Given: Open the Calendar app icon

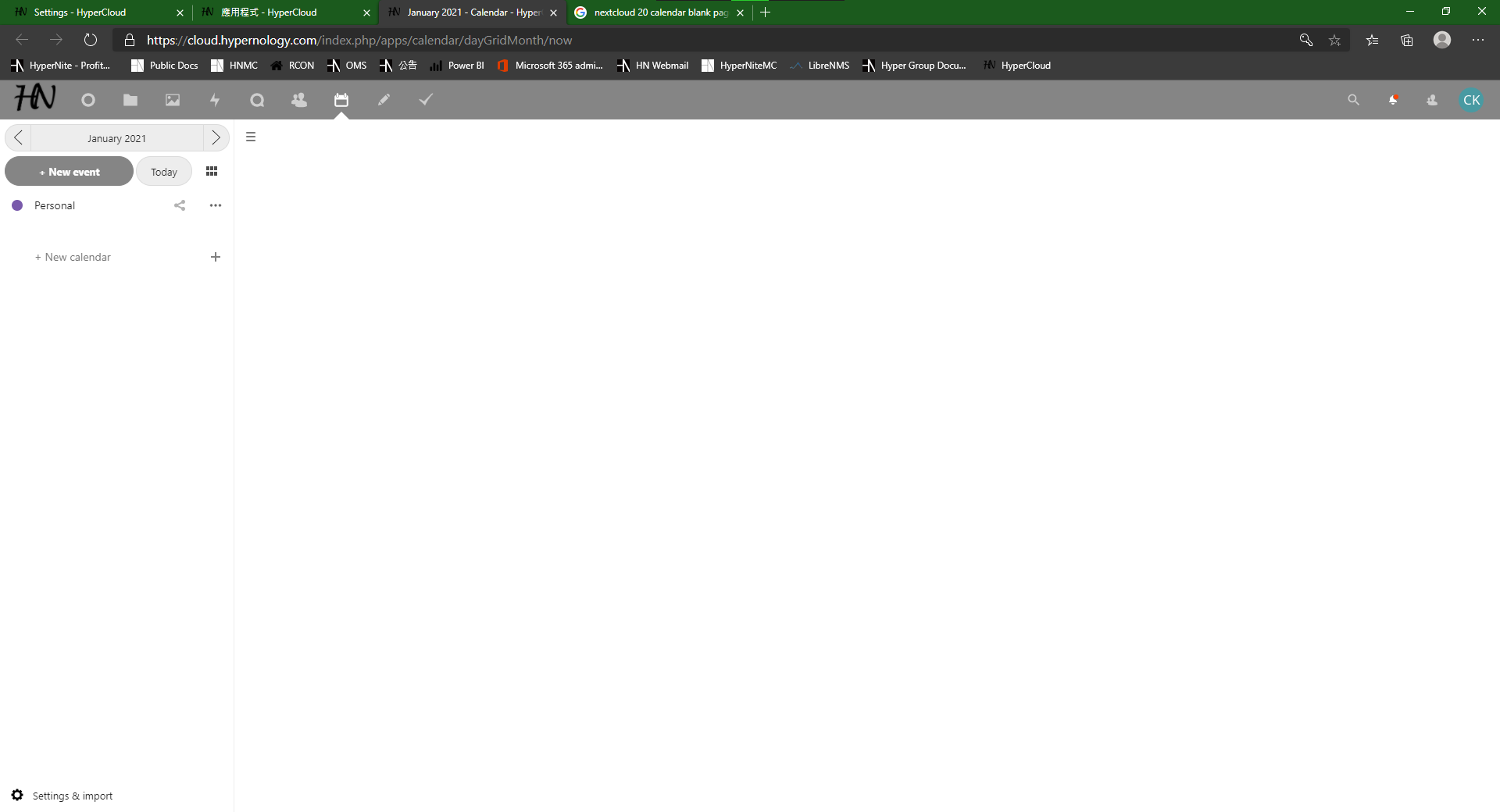Looking at the screenshot, I should [341, 100].
